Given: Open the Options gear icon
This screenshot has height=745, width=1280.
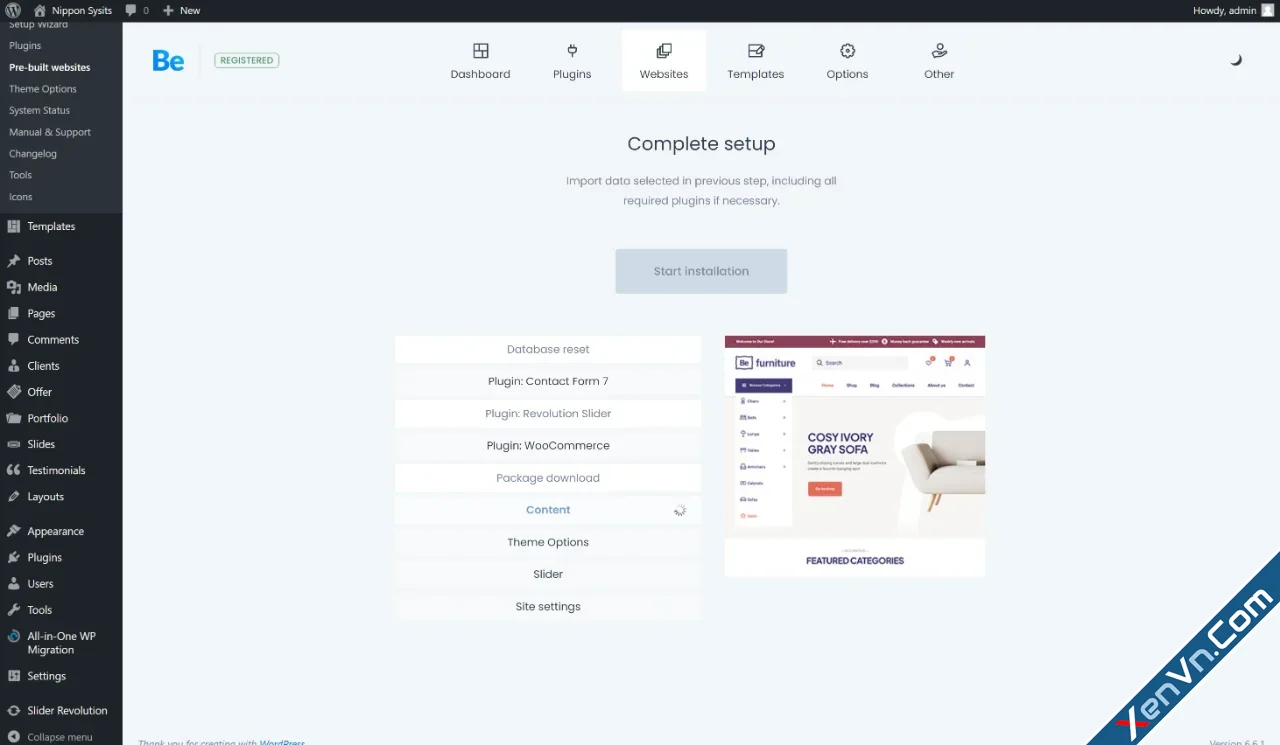Looking at the screenshot, I should pyautogui.click(x=847, y=51).
